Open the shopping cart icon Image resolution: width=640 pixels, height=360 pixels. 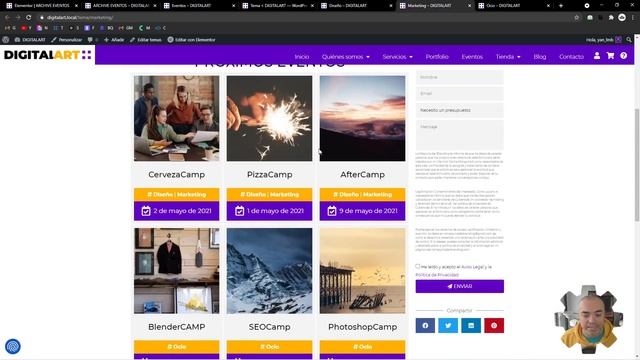tap(610, 56)
